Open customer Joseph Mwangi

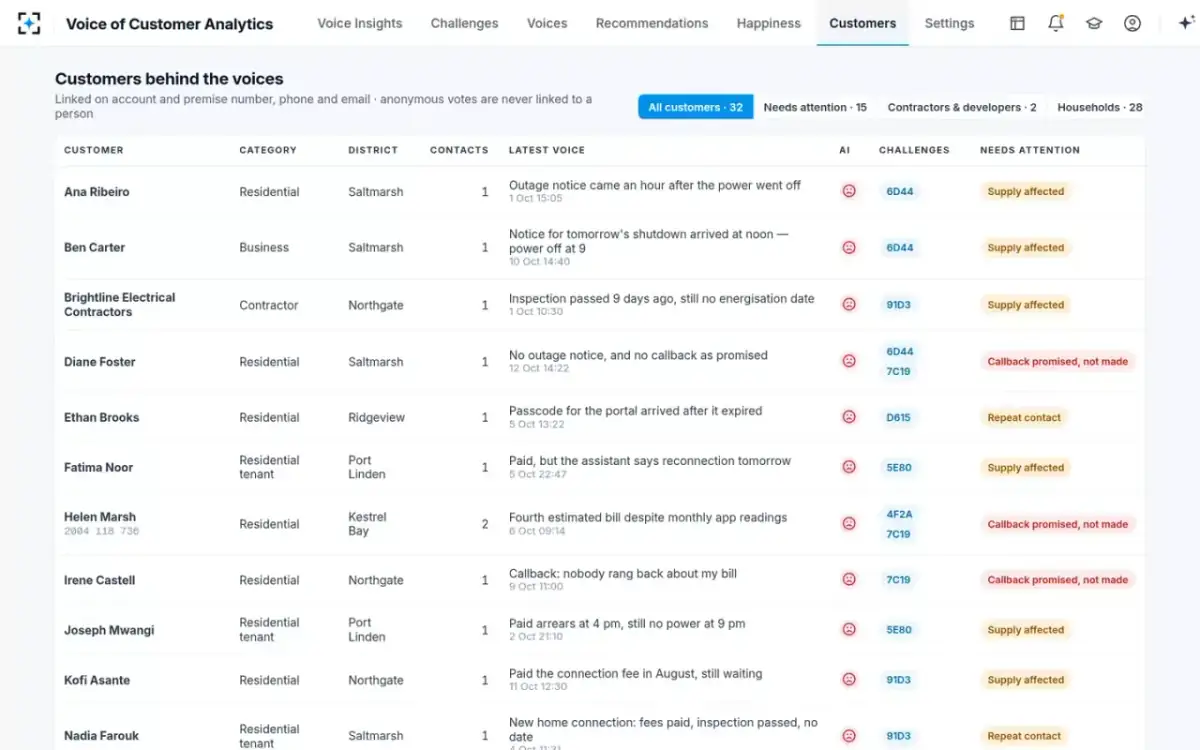click(x=109, y=631)
